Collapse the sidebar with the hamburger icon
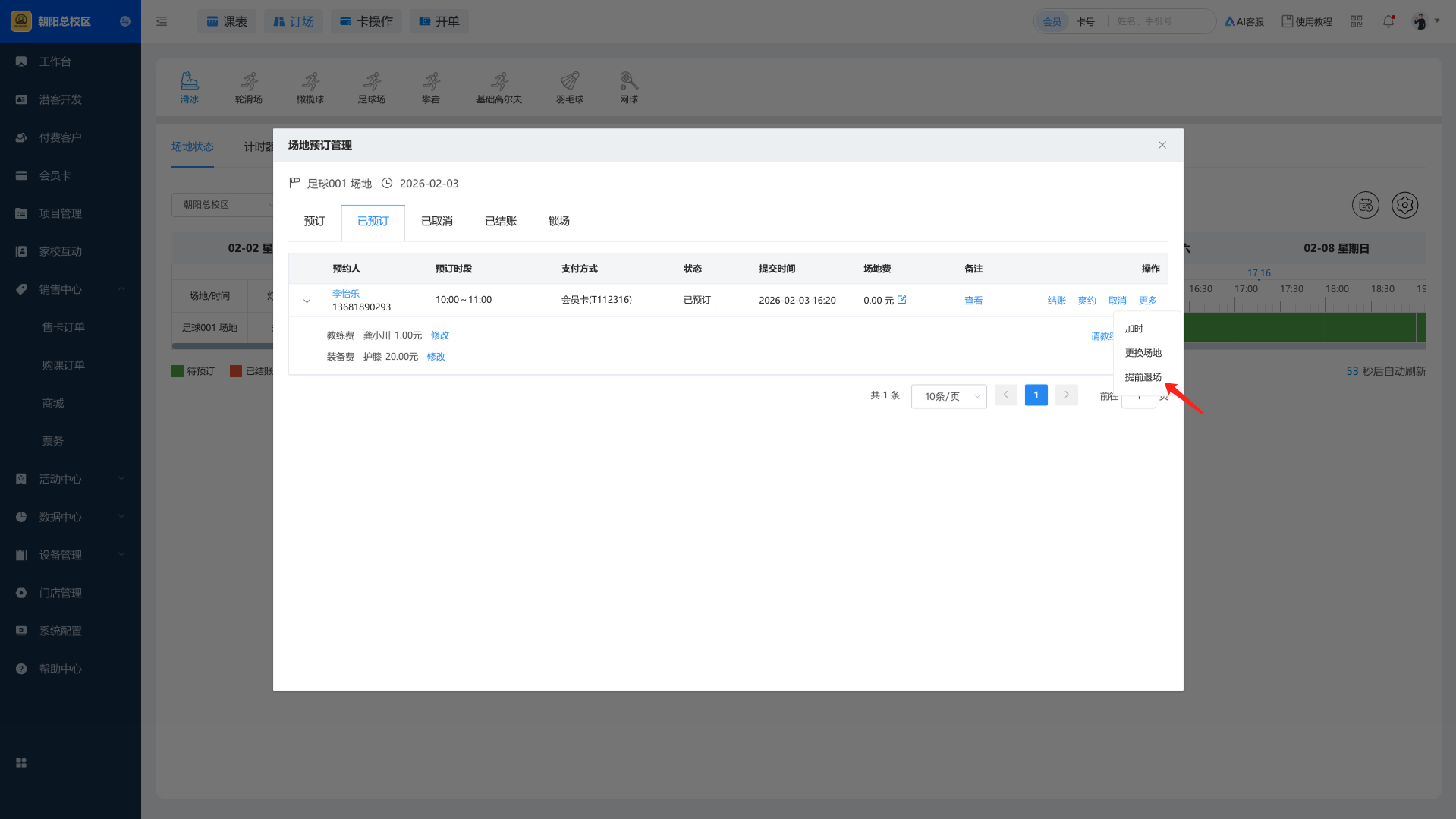The height and width of the screenshot is (819, 1456). coord(162,21)
